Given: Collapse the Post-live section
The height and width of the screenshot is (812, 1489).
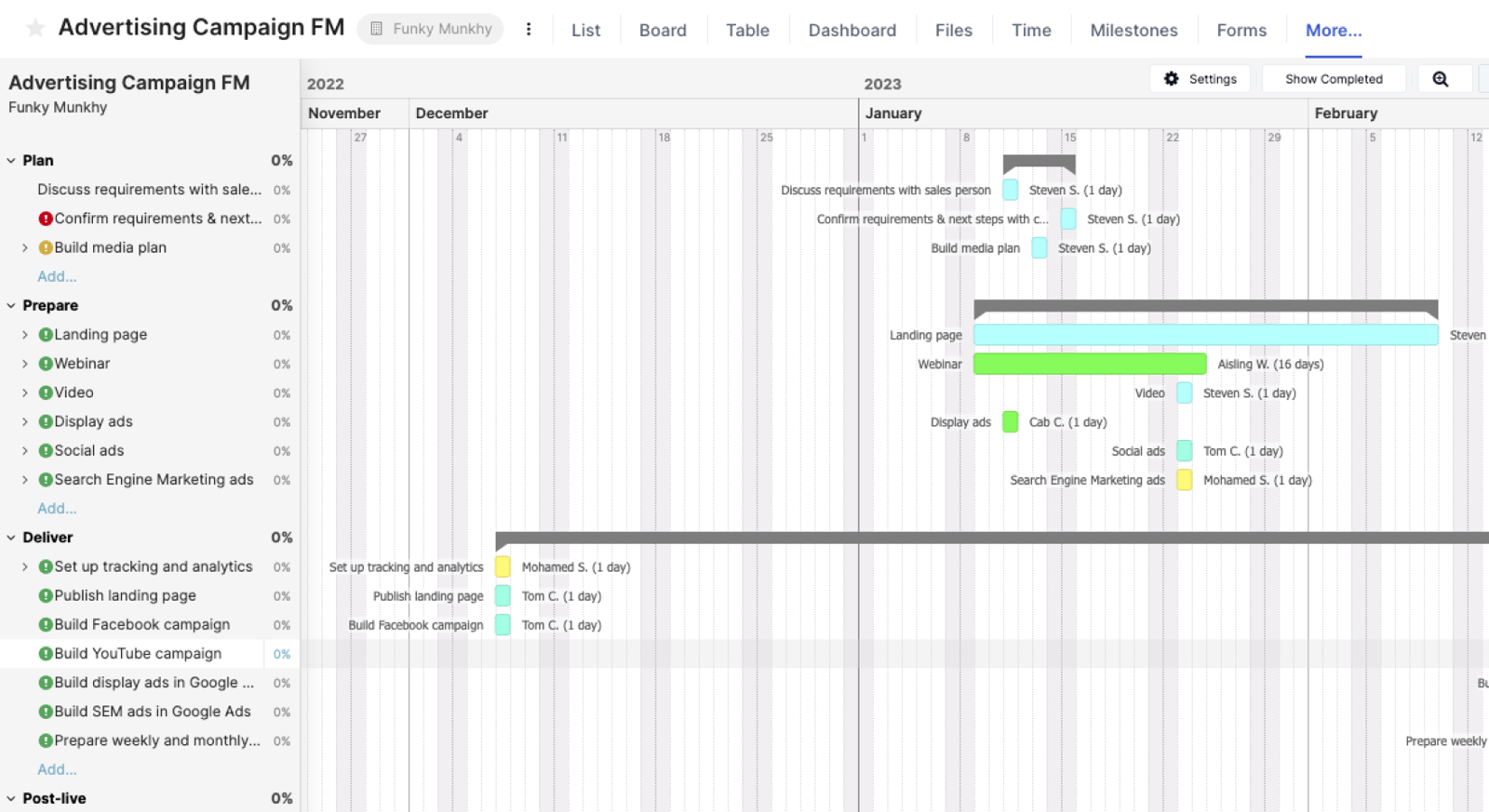Looking at the screenshot, I should [x=11, y=798].
